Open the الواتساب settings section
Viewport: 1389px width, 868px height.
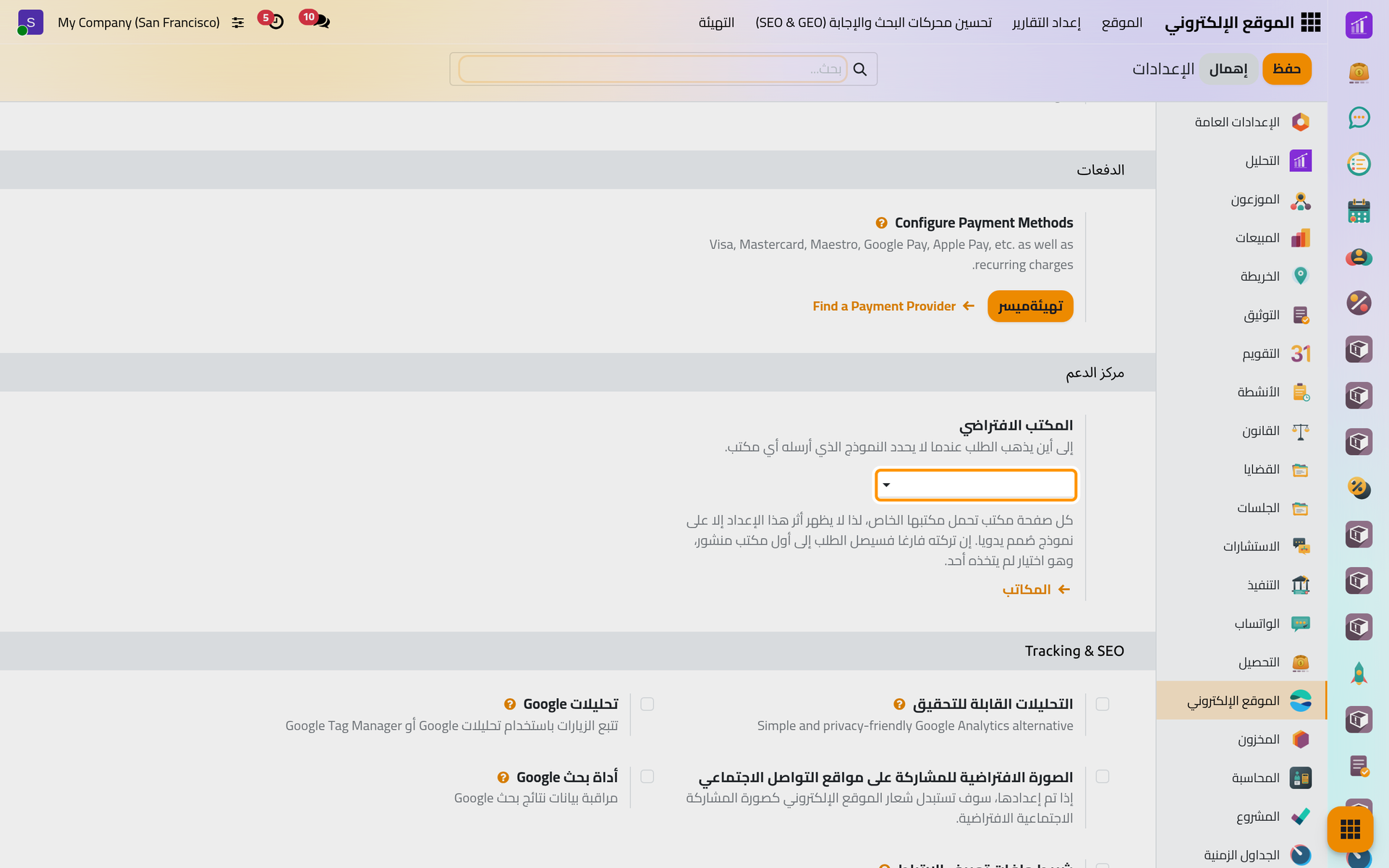1241,624
